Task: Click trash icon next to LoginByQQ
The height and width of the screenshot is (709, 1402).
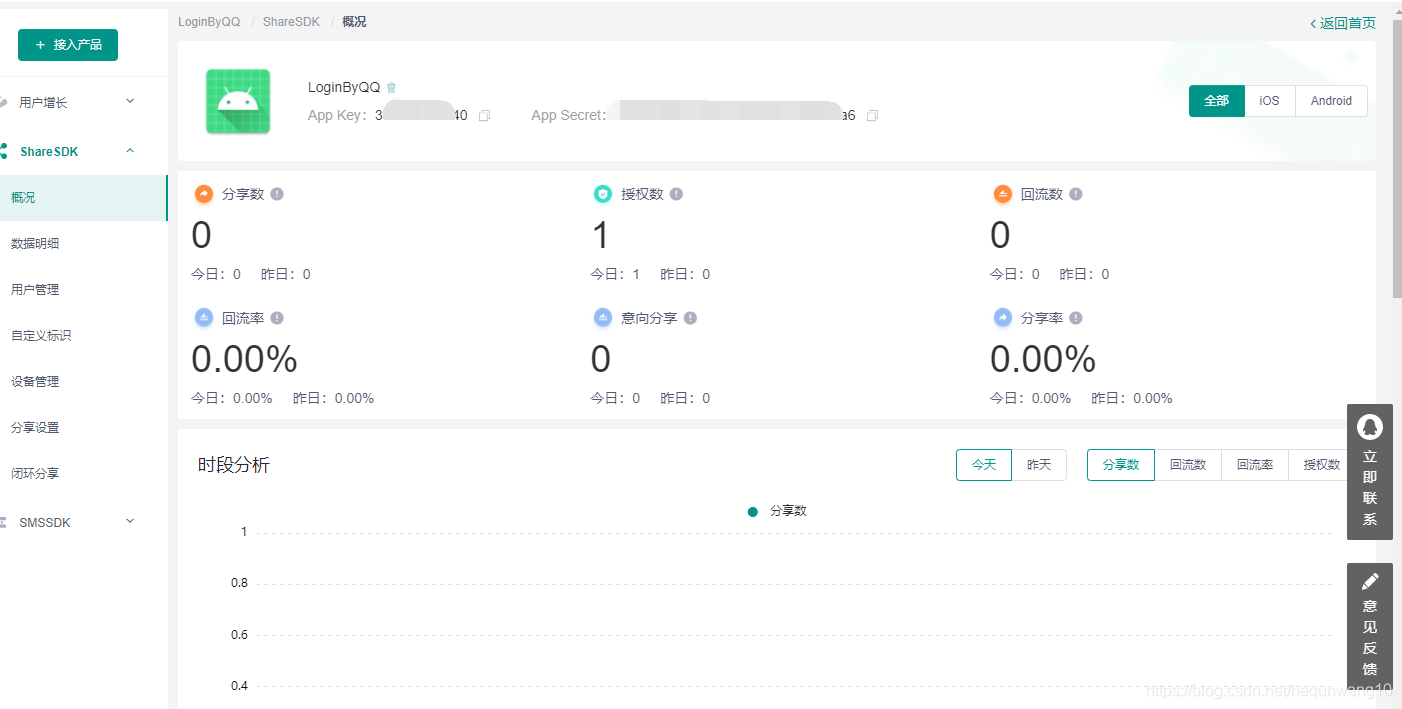Action: 392,87
